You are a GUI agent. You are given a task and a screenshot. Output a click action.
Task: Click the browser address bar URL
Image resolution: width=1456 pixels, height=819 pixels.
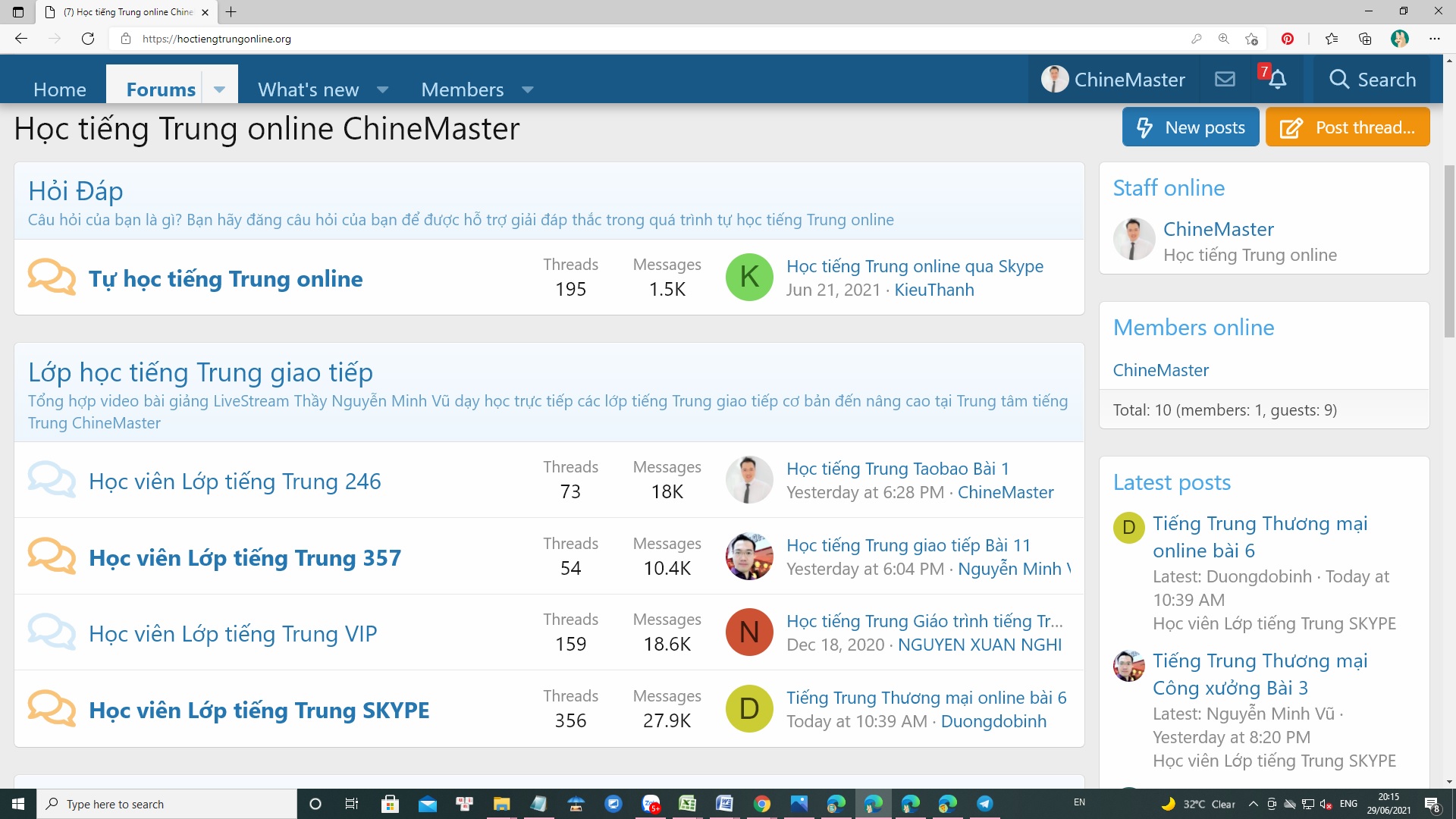point(217,39)
